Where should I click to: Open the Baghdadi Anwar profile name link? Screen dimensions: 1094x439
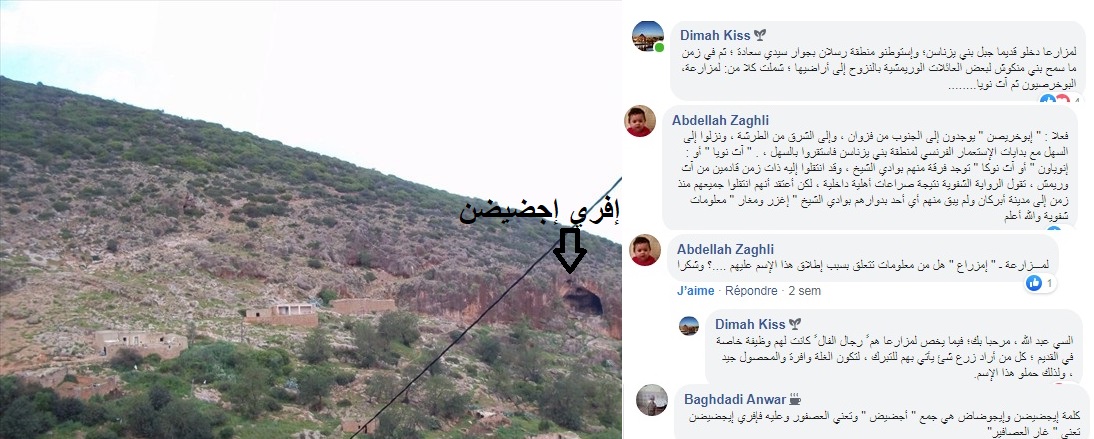(735, 400)
